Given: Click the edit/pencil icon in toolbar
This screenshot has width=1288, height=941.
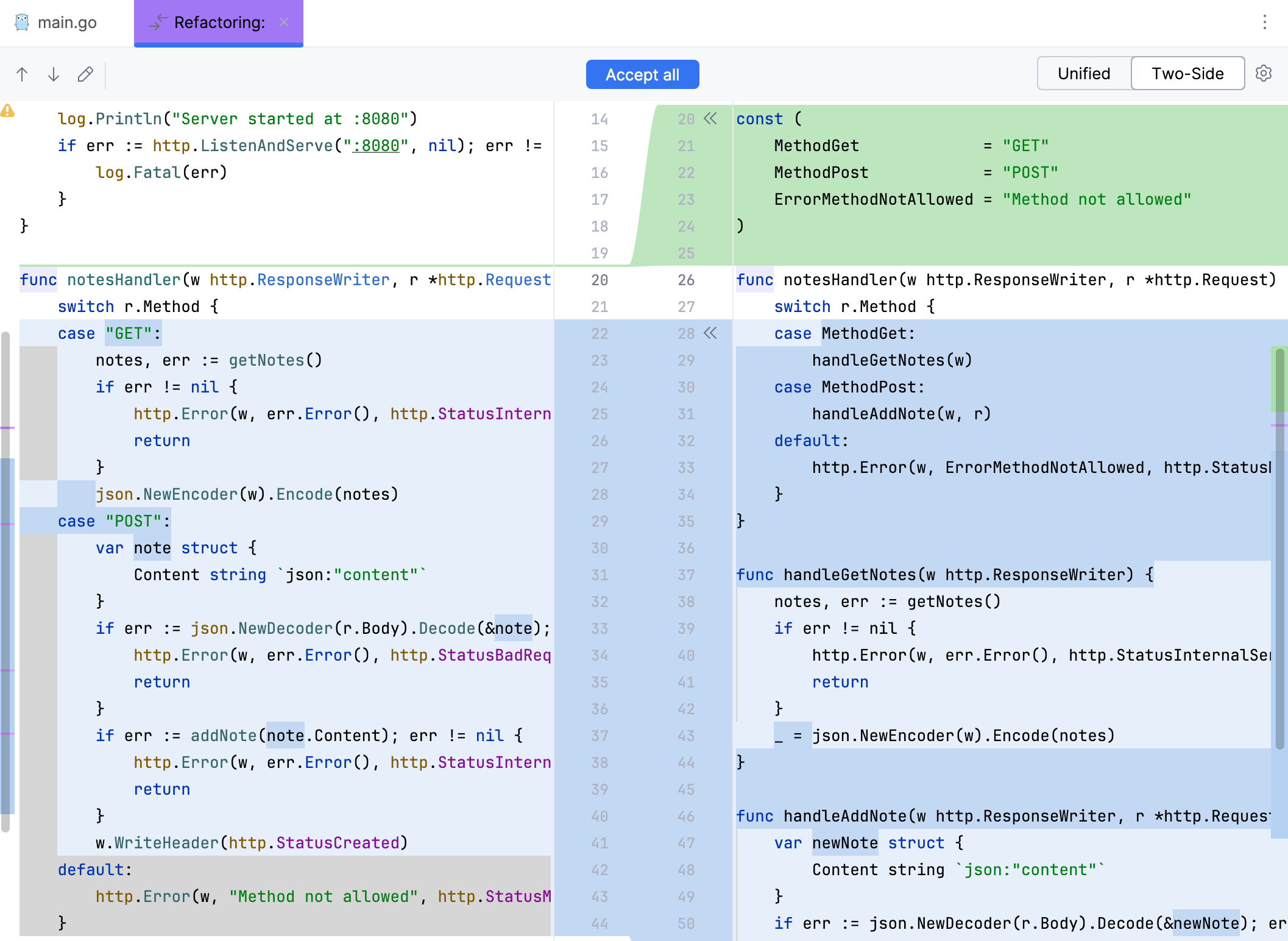Looking at the screenshot, I should [86, 74].
